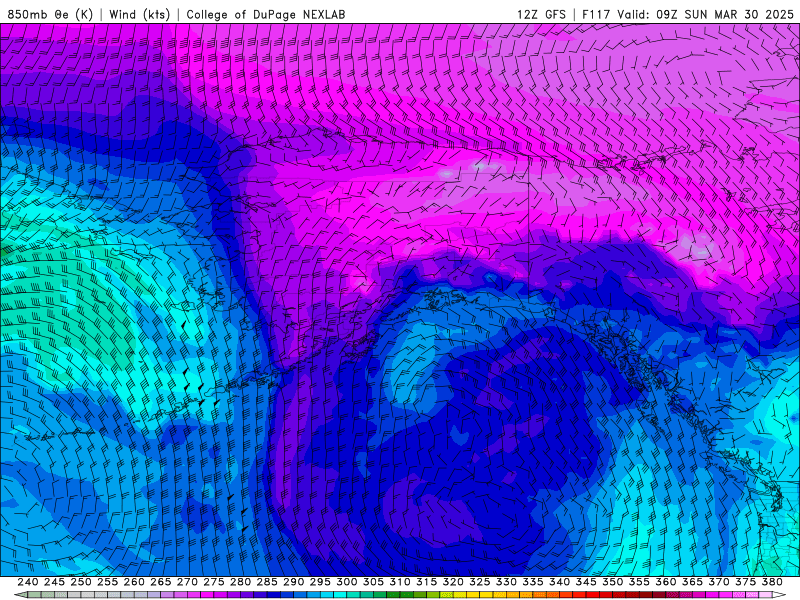
Task: Click the 350 value on the color scale
Action: pyautogui.click(x=612, y=582)
